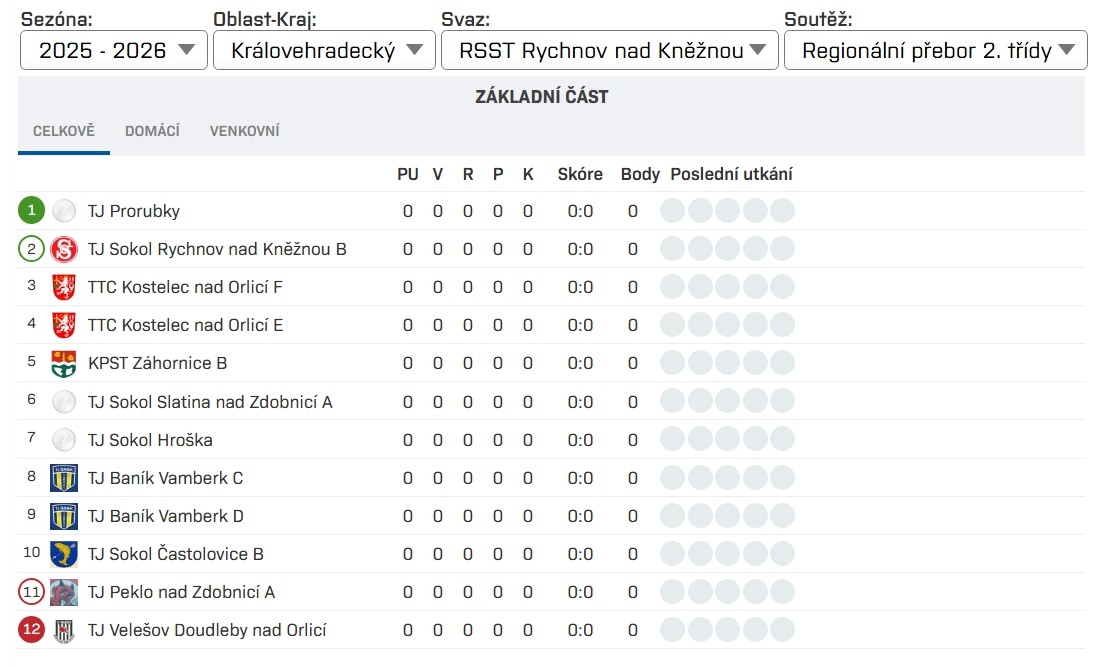Viewport: 1113px width, 668px height.
Task: Click the KPST Záhornice B team logo
Action: tap(64, 363)
